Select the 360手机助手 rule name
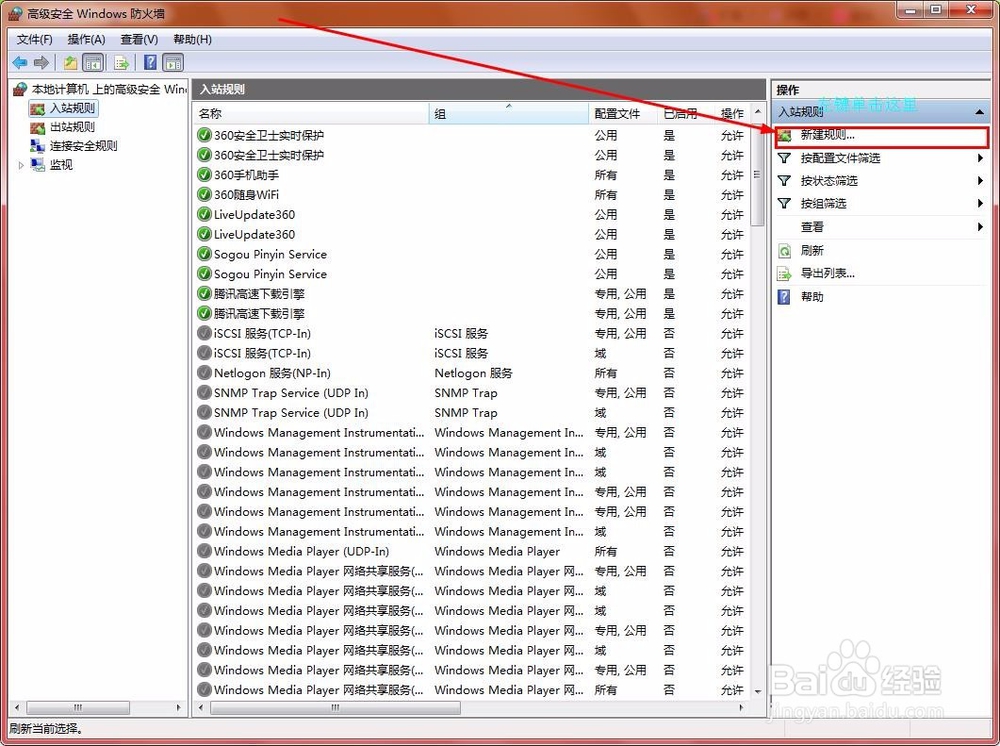1000x746 pixels. click(x=246, y=175)
